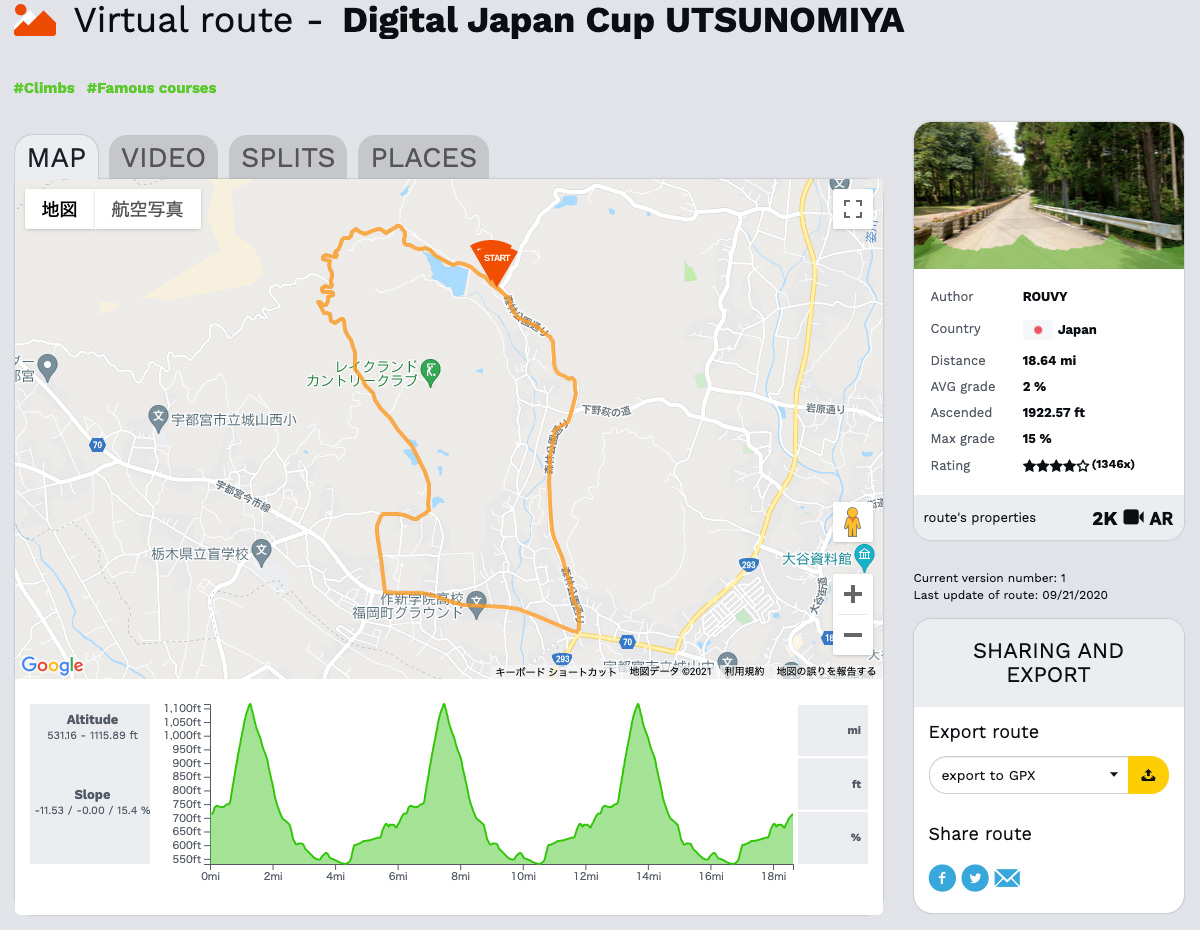Click the Japan flag icon
Image resolution: width=1200 pixels, height=930 pixels.
tap(1038, 329)
